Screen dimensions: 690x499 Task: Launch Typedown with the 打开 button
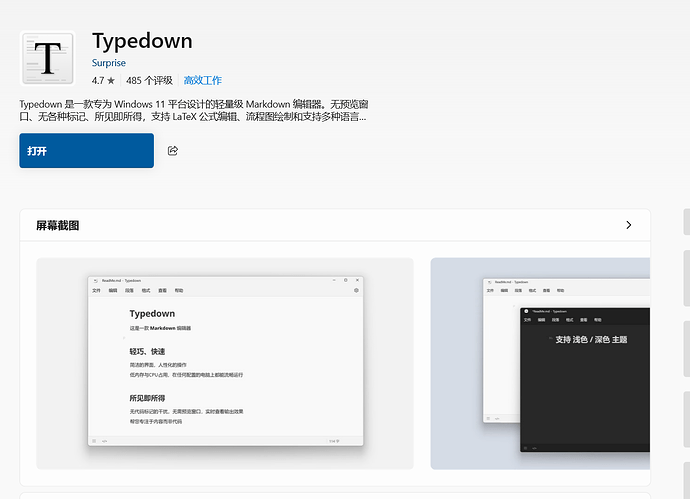click(87, 150)
